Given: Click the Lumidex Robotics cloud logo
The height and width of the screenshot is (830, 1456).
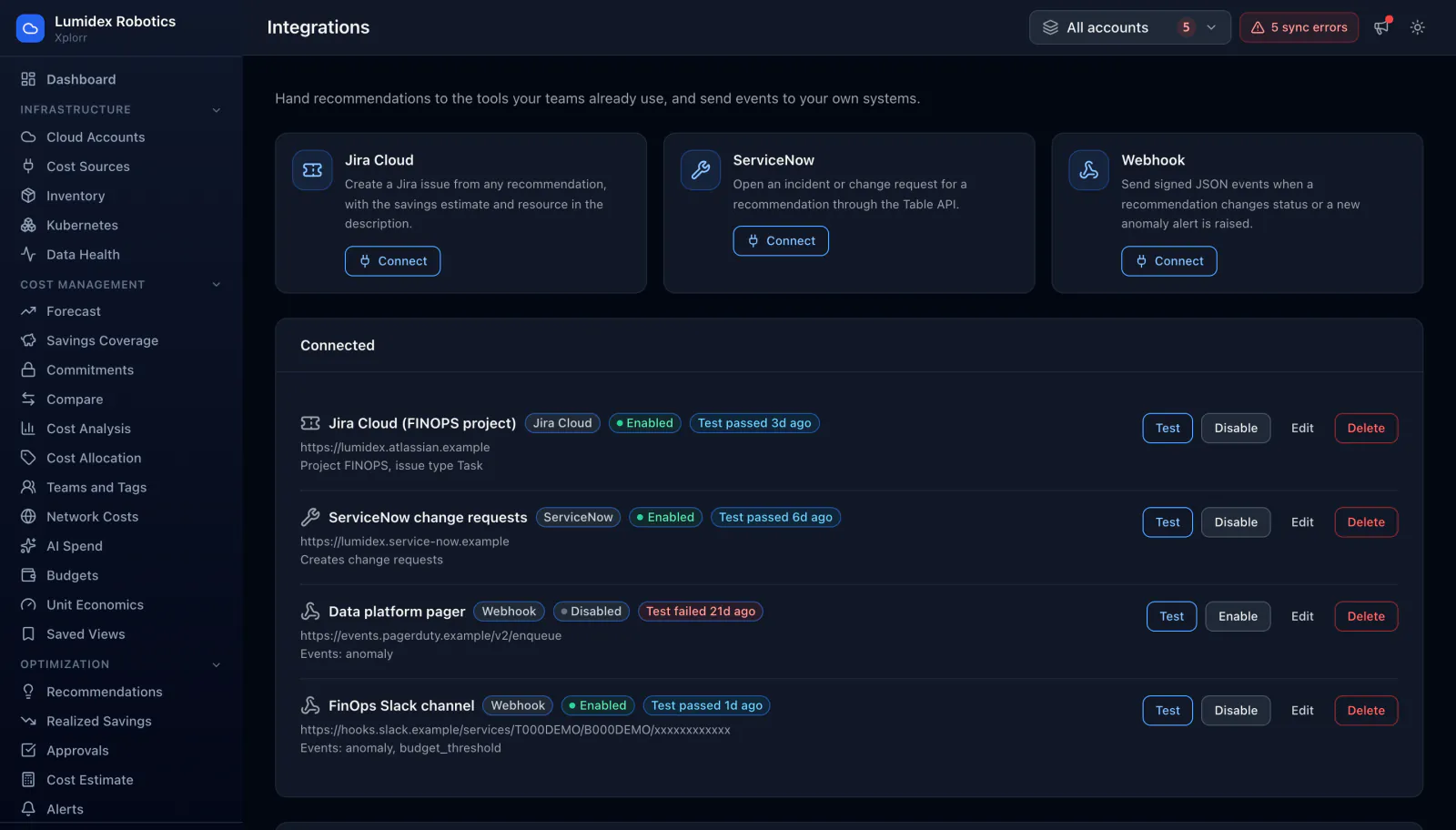Looking at the screenshot, I should [x=30, y=28].
